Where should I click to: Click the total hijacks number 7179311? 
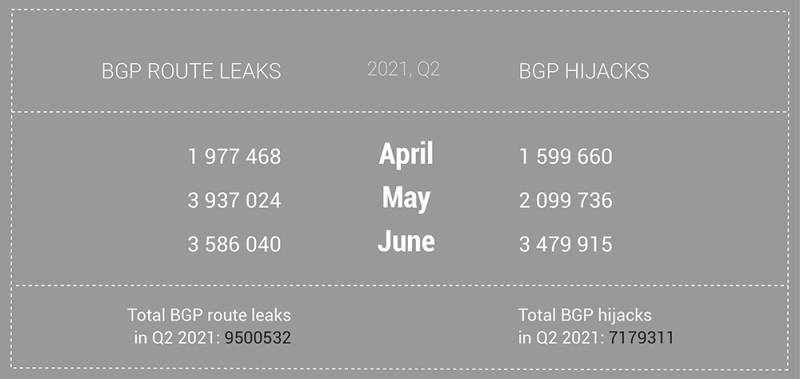coord(641,338)
